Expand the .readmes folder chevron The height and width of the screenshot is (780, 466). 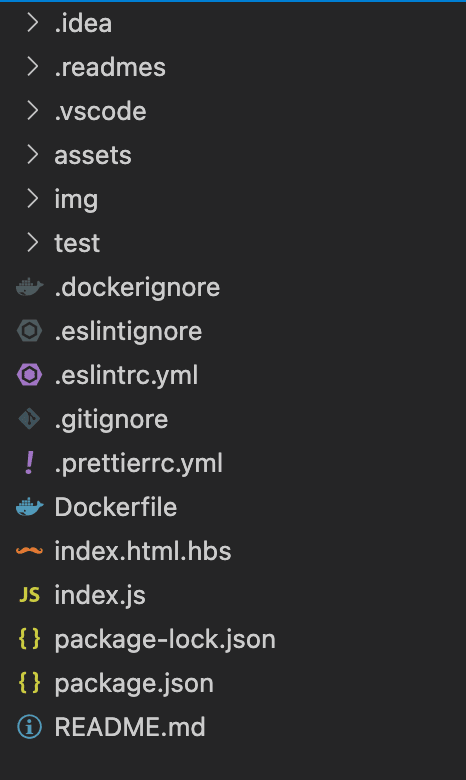coord(32,67)
